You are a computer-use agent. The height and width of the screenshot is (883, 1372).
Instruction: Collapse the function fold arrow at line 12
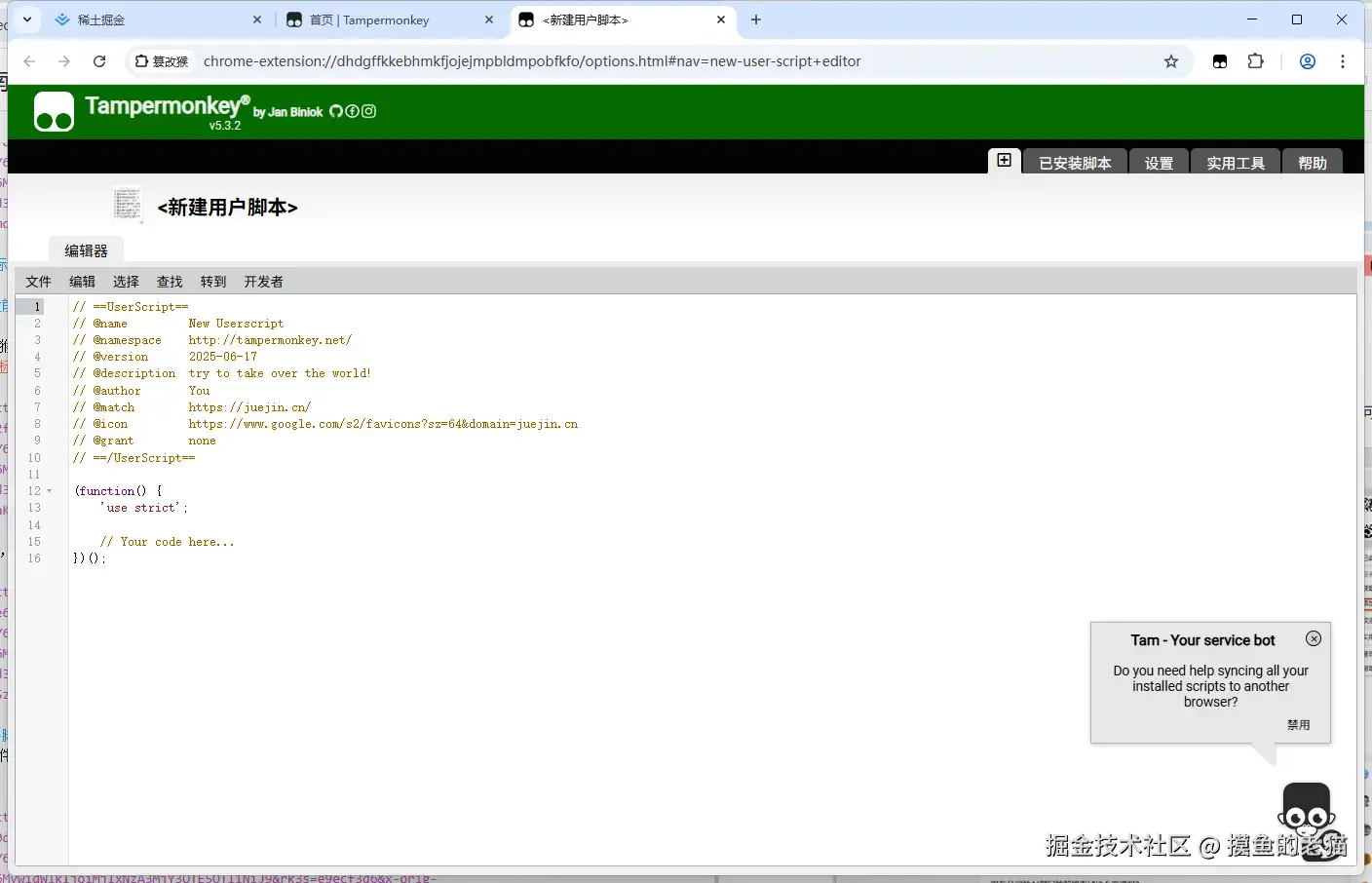50,491
